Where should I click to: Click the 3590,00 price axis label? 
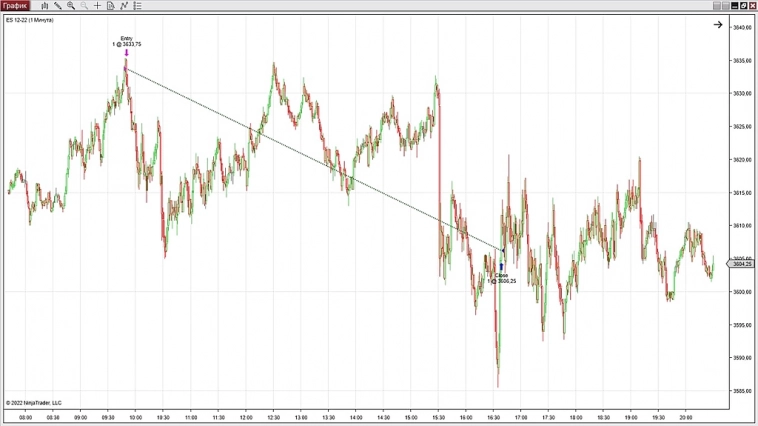(742, 358)
